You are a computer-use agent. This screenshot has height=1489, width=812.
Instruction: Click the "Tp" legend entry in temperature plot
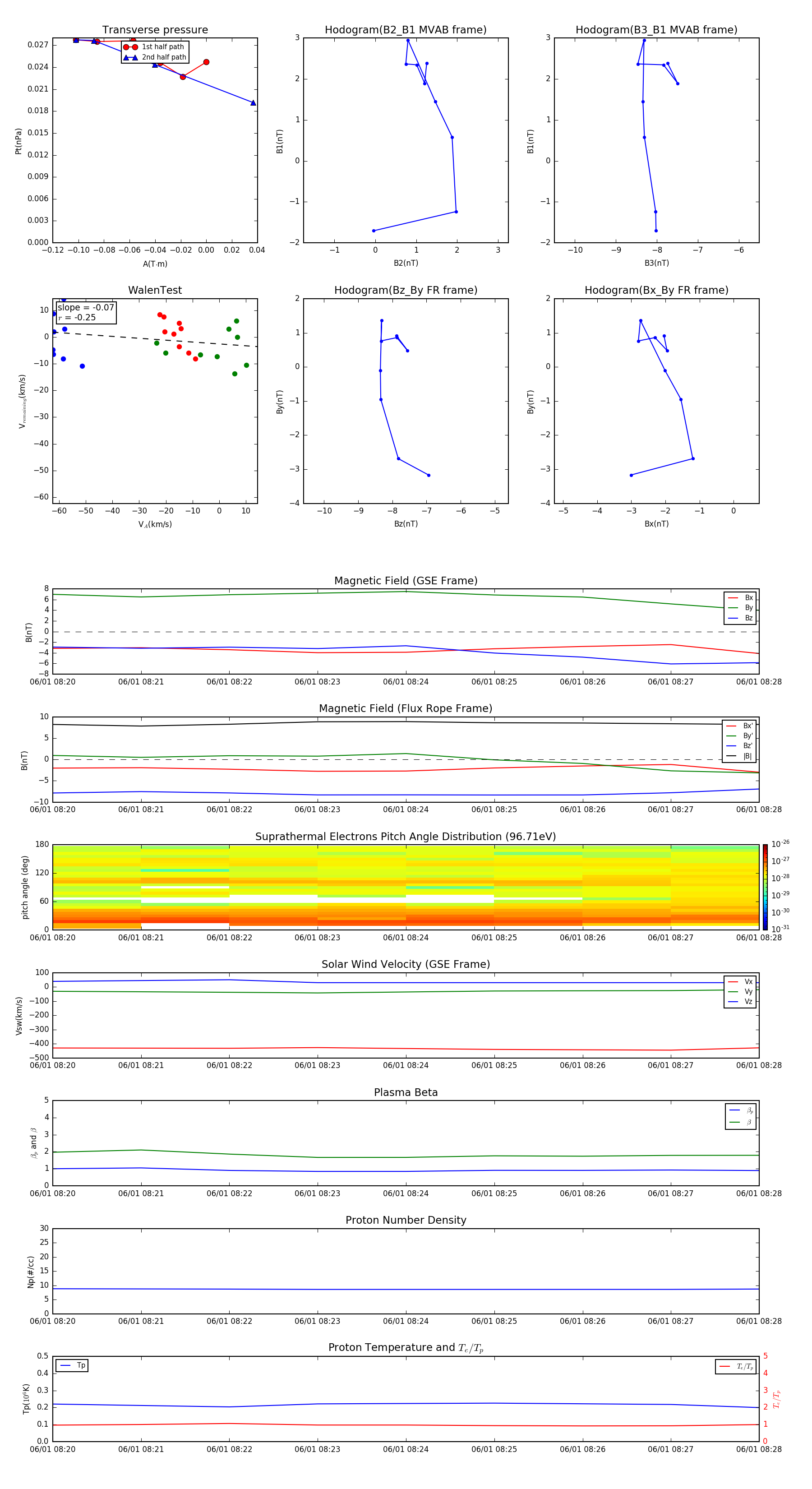point(72,1365)
